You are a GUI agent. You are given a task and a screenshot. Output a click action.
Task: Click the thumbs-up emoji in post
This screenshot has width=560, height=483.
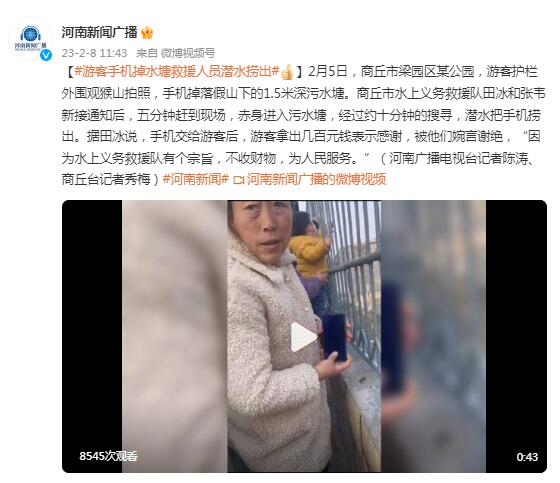coord(287,72)
